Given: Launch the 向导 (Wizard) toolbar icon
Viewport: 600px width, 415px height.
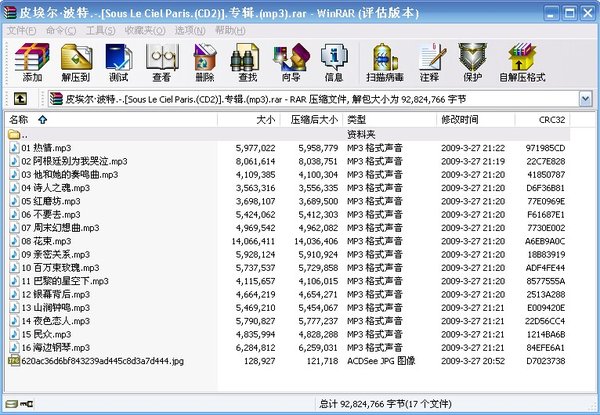Looking at the screenshot, I should click(x=291, y=62).
